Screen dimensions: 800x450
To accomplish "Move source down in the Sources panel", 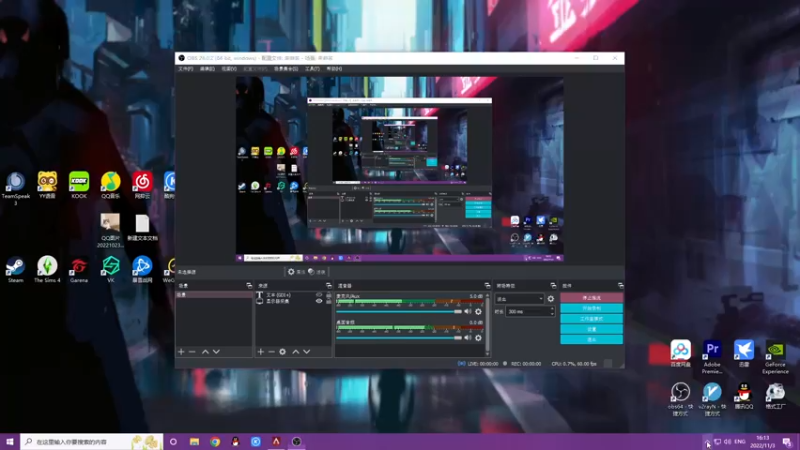I will pyautogui.click(x=307, y=352).
